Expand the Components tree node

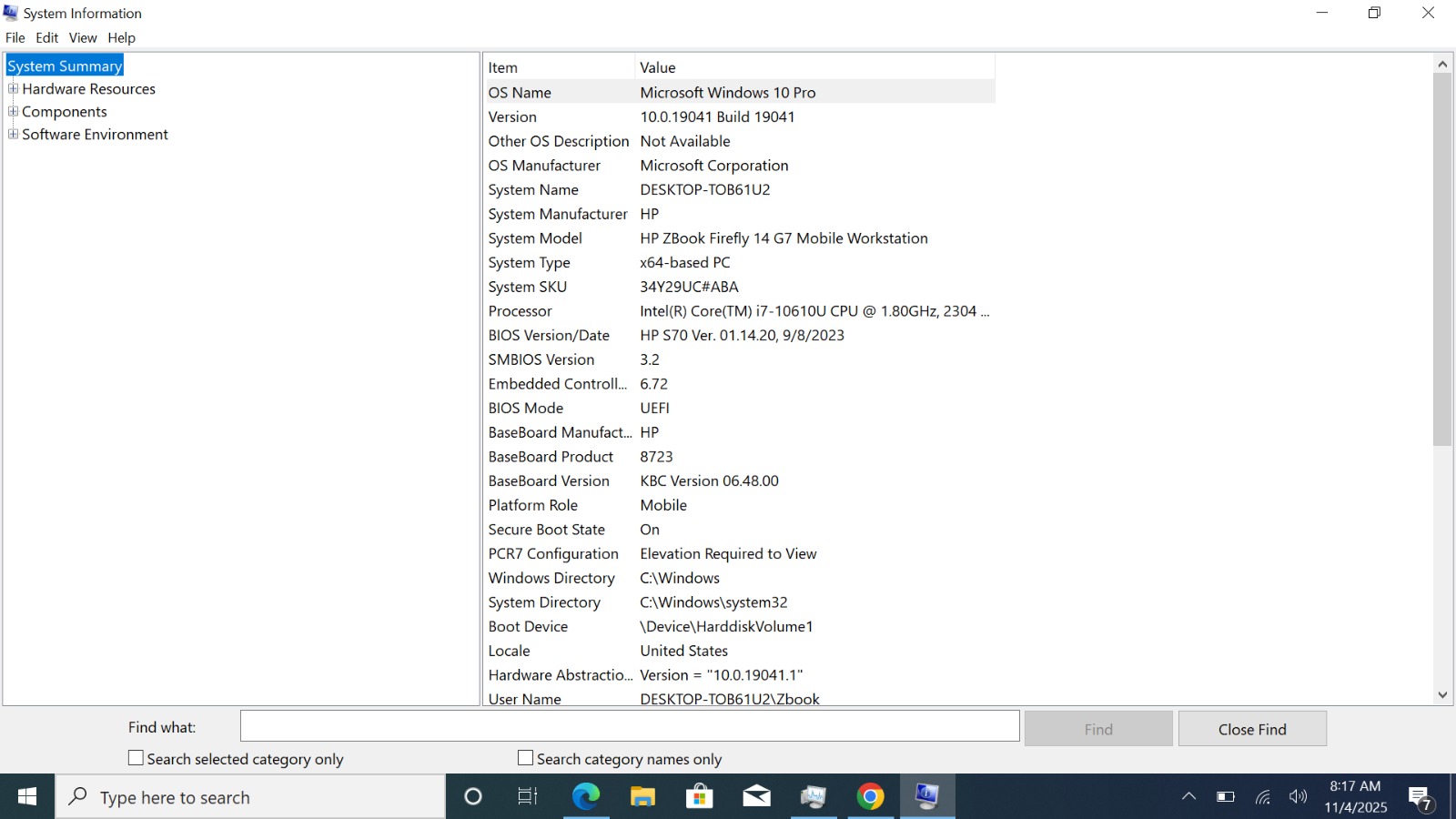pos(13,111)
